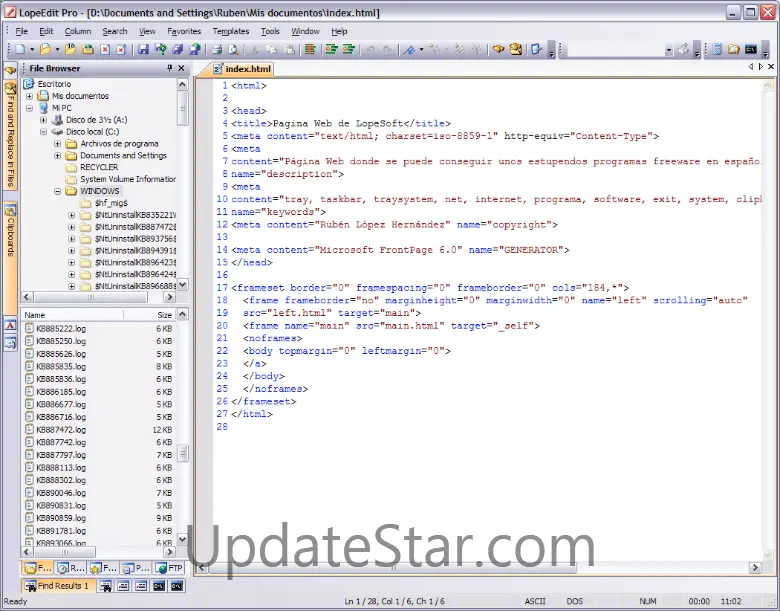Click the second Find Results binoculars icon
The width and height of the screenshot is (780, 611).
[105, 586]
